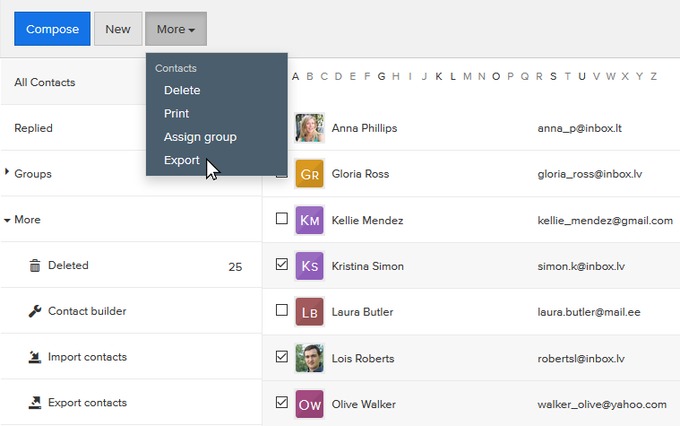680x426 pixels.
Task: Uncheck the box for Lois Roberts
Action: click(282, 357)
